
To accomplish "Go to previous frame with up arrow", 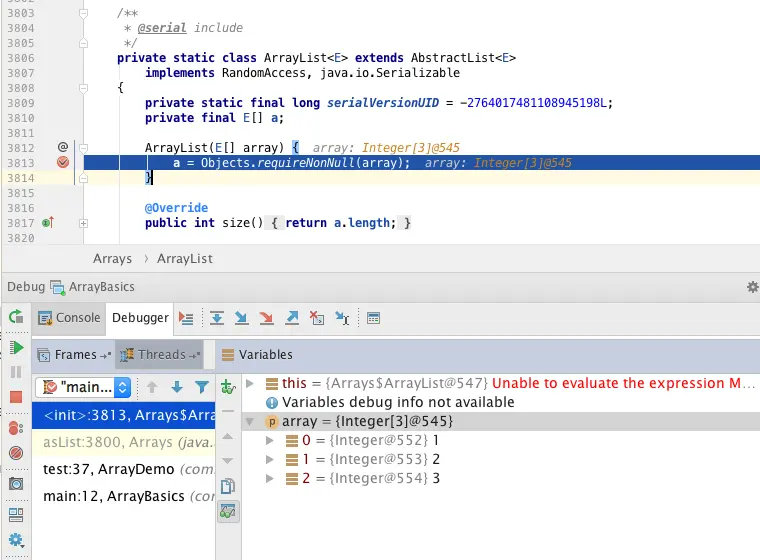I will (152, 387).
